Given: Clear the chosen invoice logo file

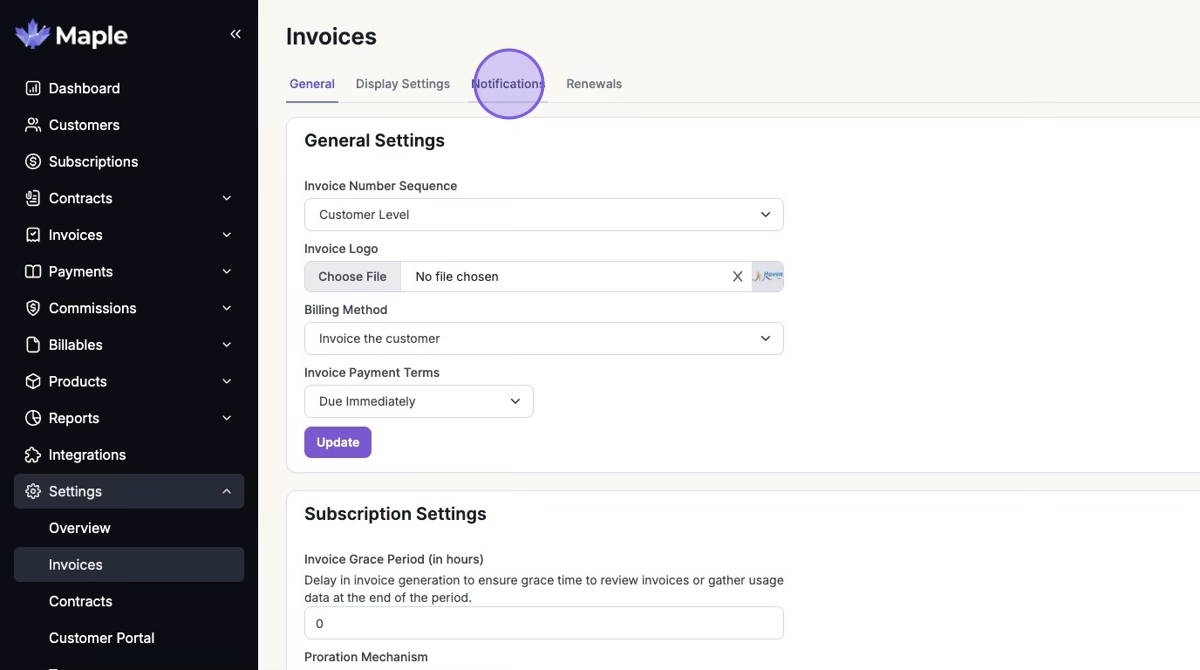Looking at the screenshot, I should click(738, 277).
